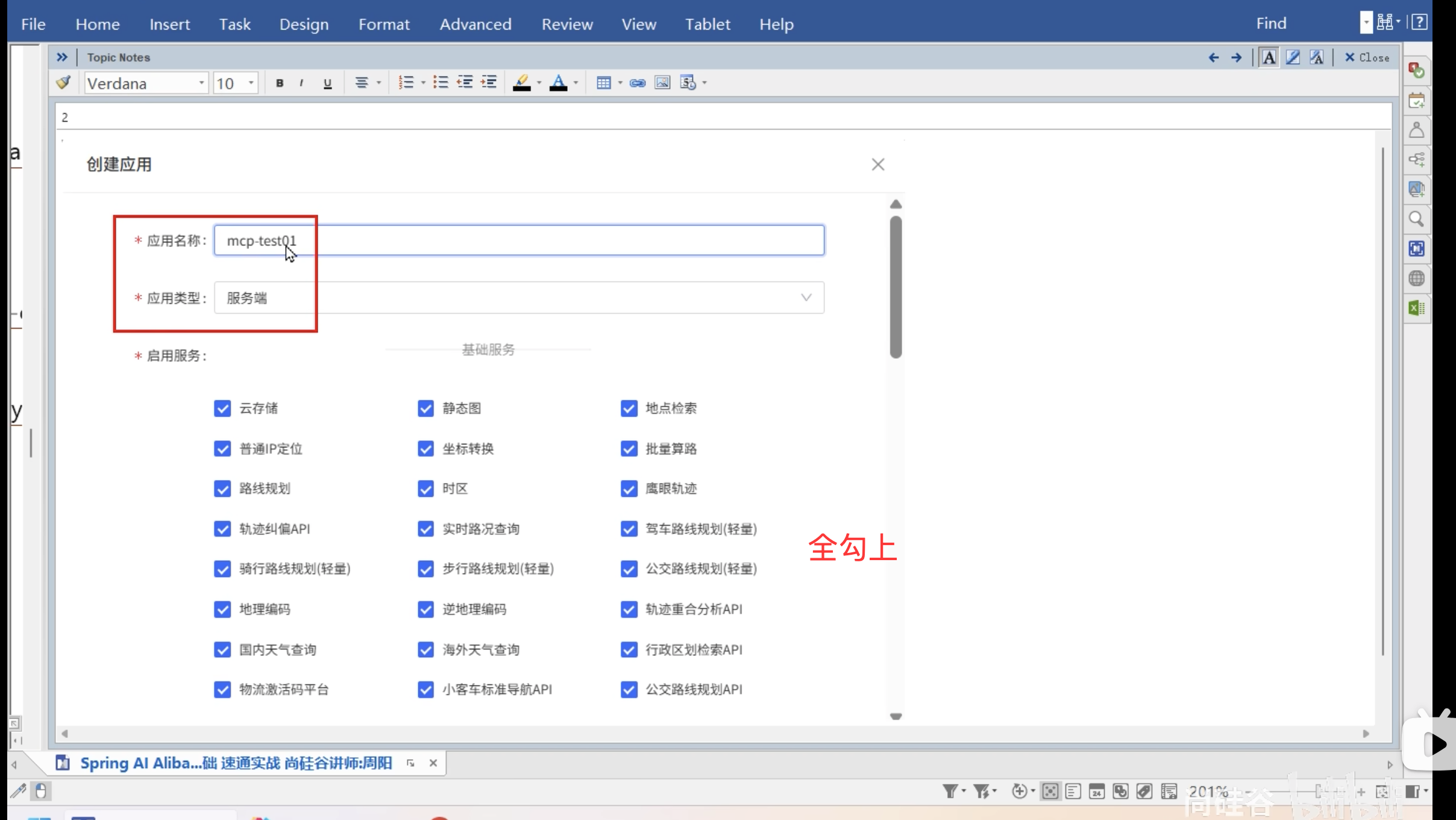Viewport: 1456px width, 820px height.
Task: Open the date and time dropdown arrow
Action: coord(704,83)
